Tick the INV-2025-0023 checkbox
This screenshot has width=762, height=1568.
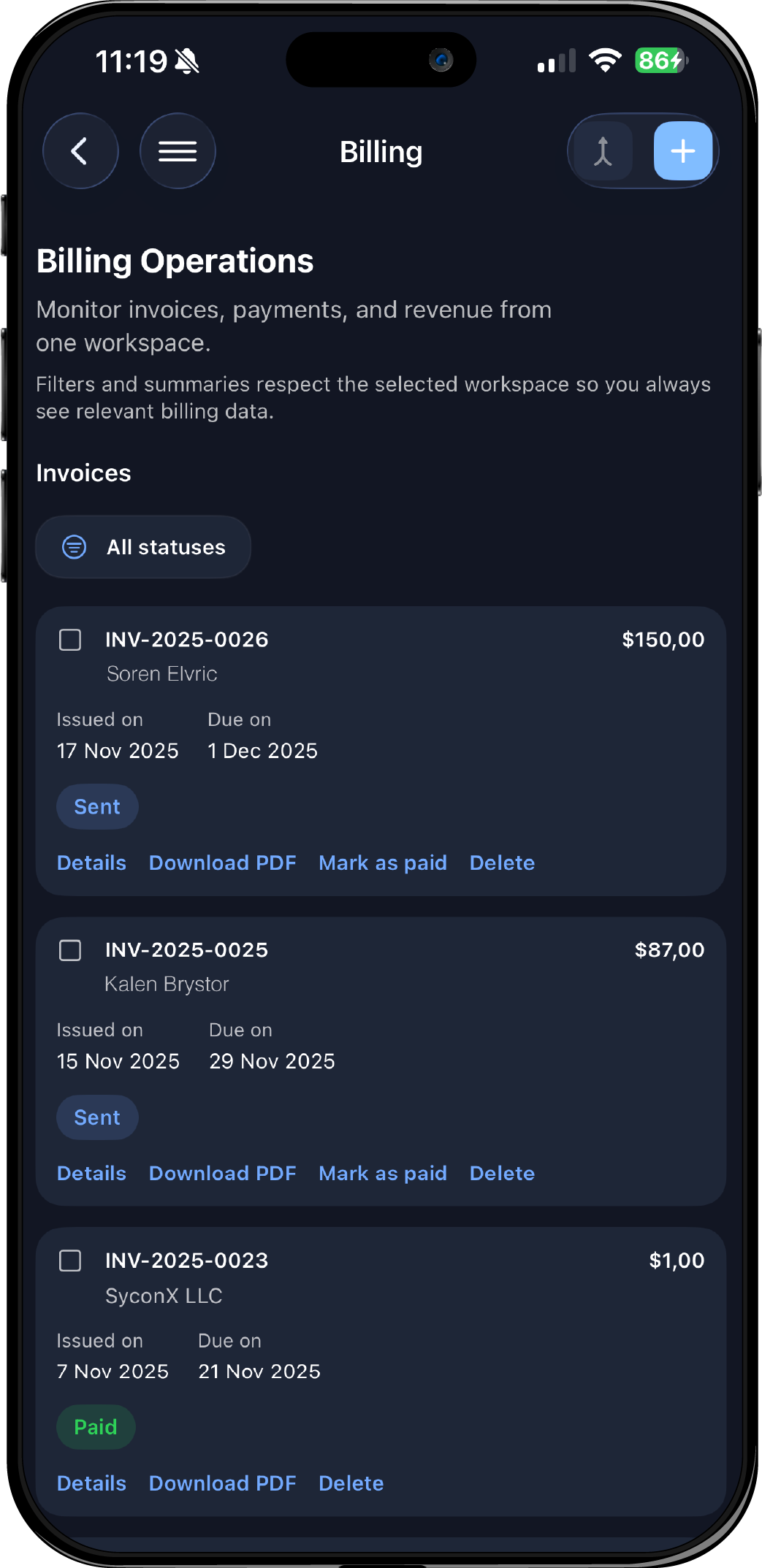pos(70,1261)
